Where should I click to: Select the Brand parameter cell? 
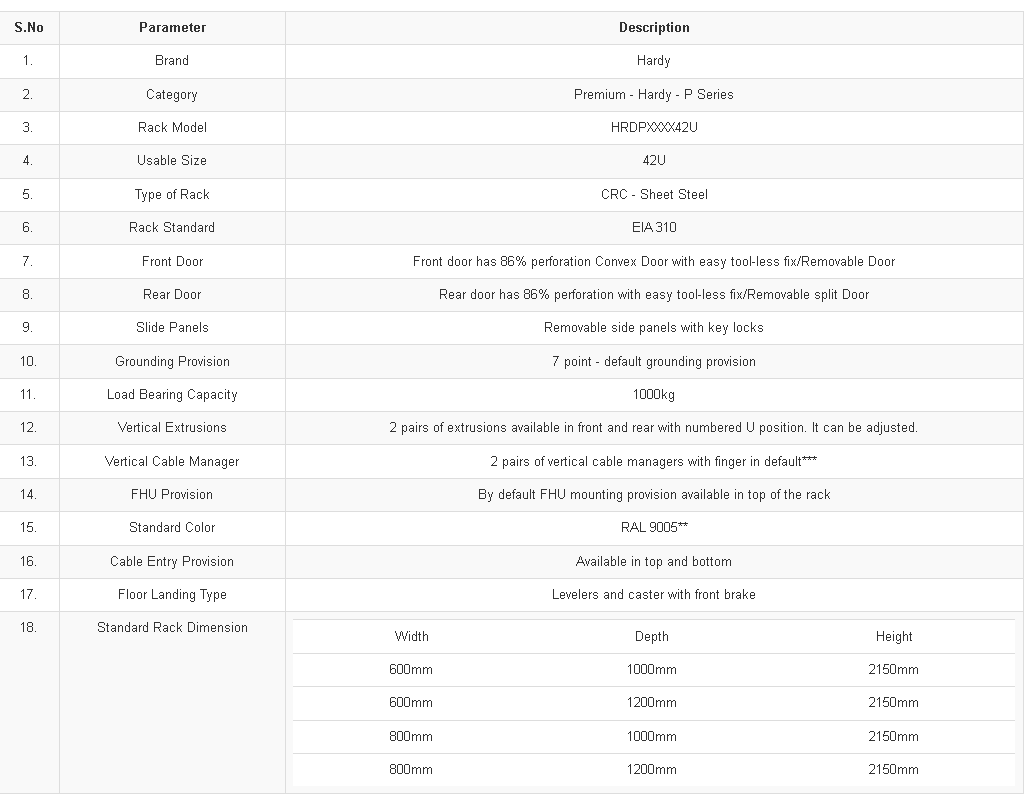pos(172,61)
